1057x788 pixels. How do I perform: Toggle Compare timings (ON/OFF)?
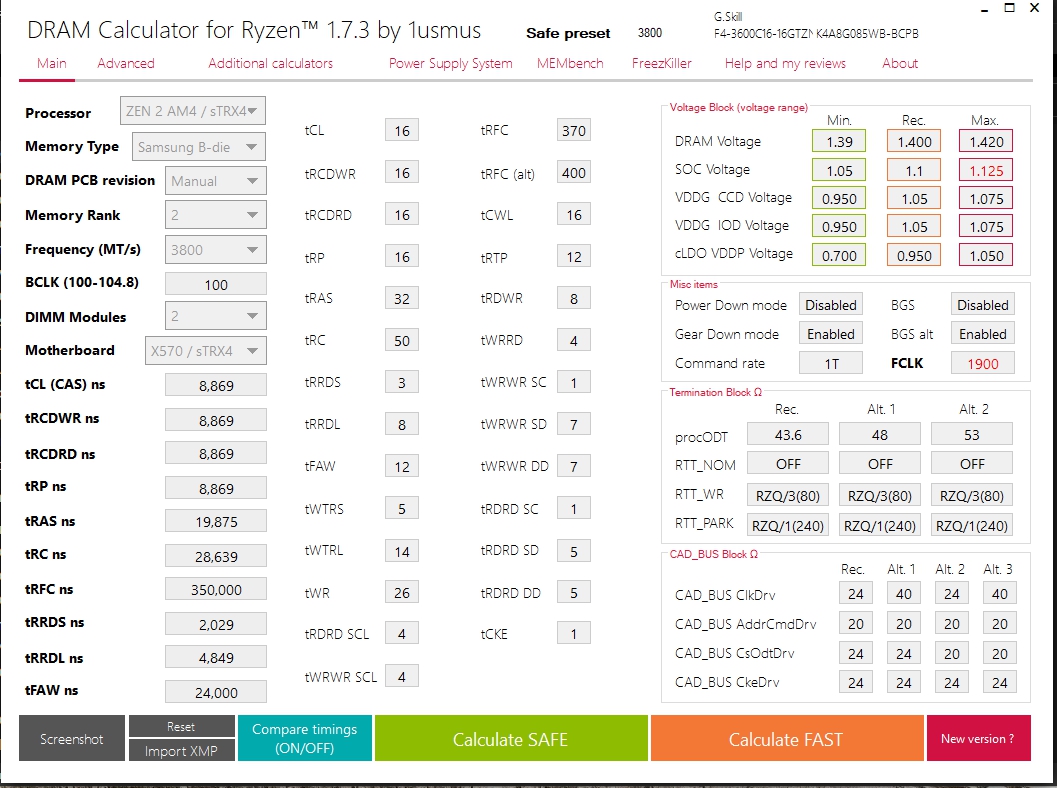(305, 738)
